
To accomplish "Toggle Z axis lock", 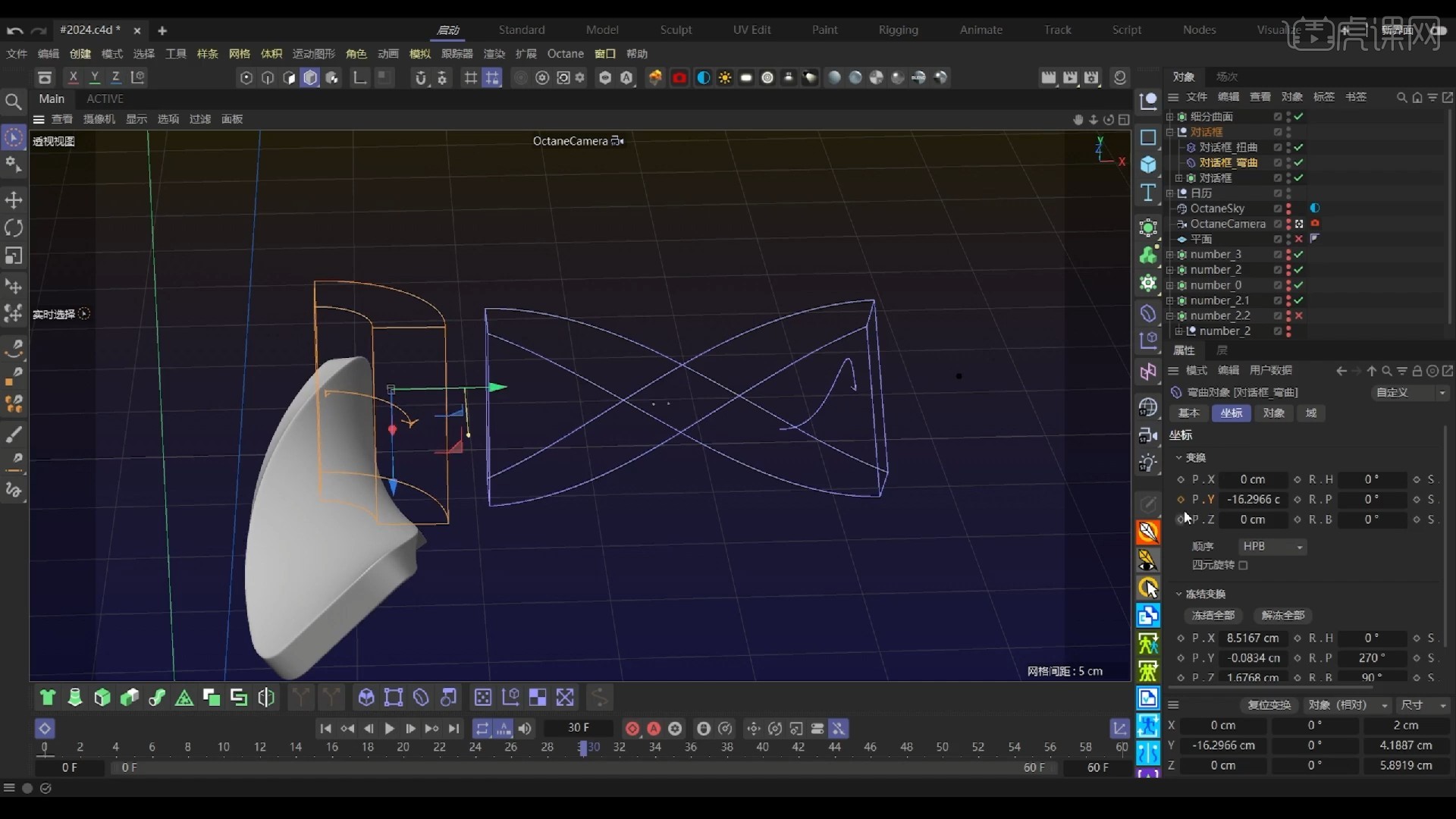I will [116, 77].
